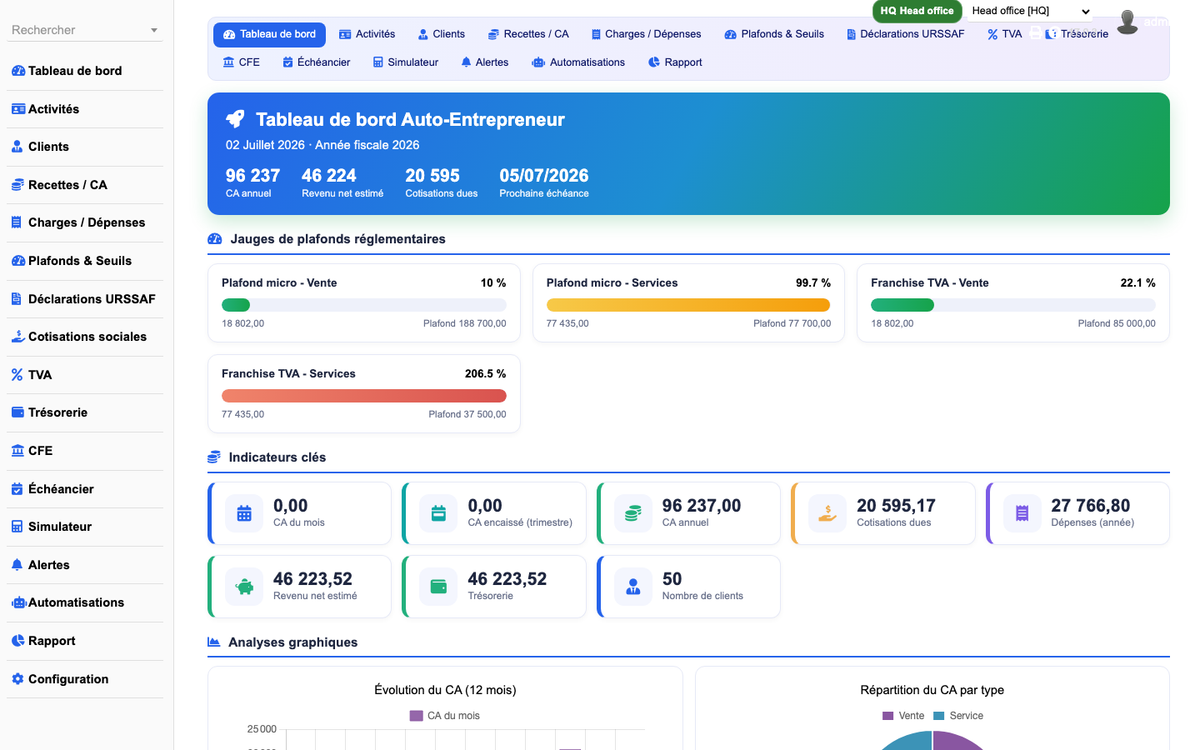Click the percent icon next to TVA in sidebar
The width and height of the screenshot is (1200, 750).
[x=17, y=375]
